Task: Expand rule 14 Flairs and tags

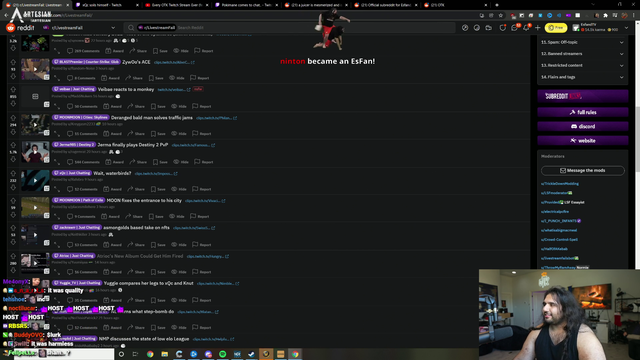Action: 582,77
